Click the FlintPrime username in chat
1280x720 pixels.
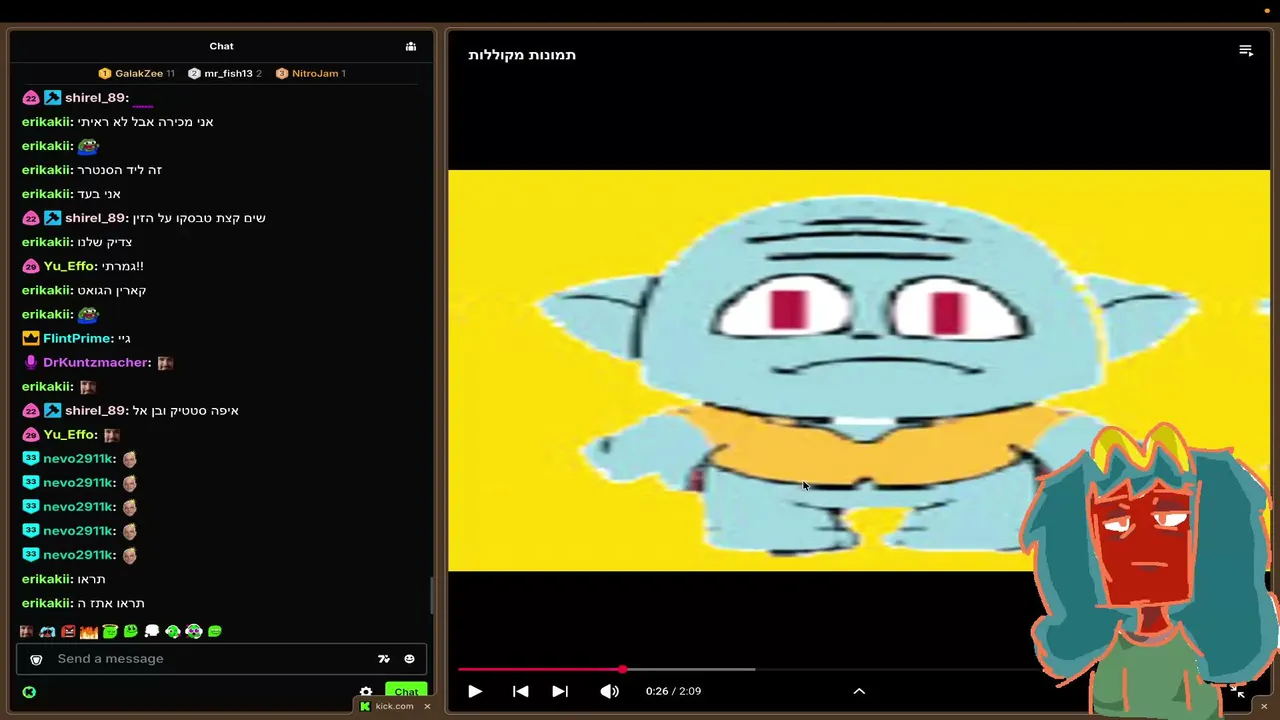coord(77,338)
